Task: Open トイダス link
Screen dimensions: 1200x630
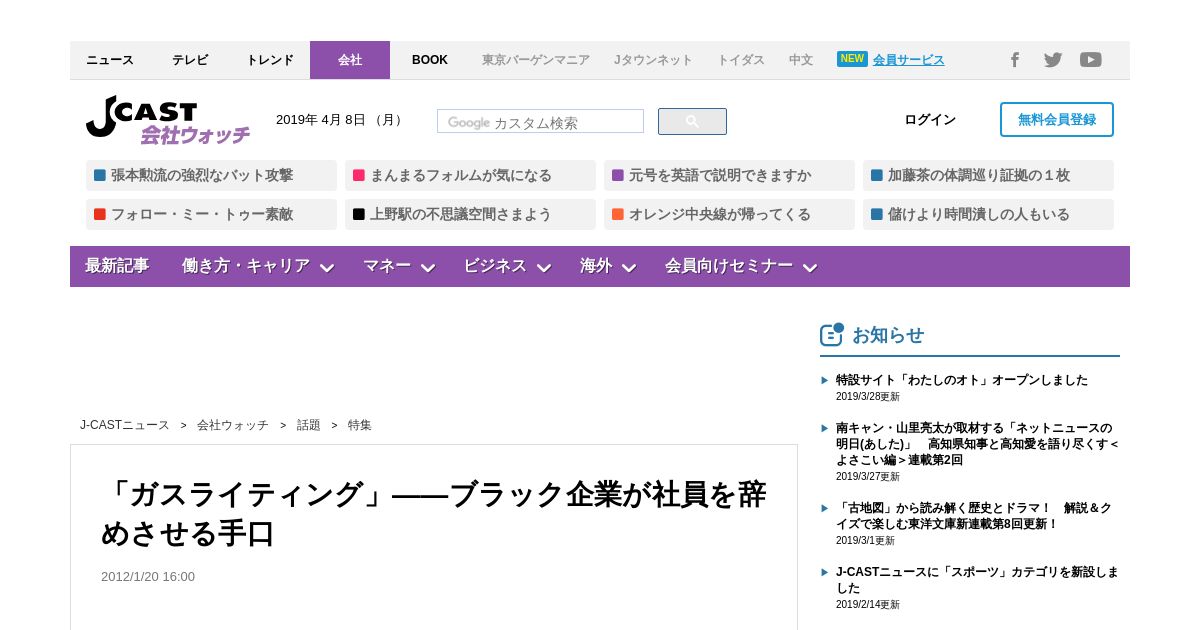Action: (741, 60)
